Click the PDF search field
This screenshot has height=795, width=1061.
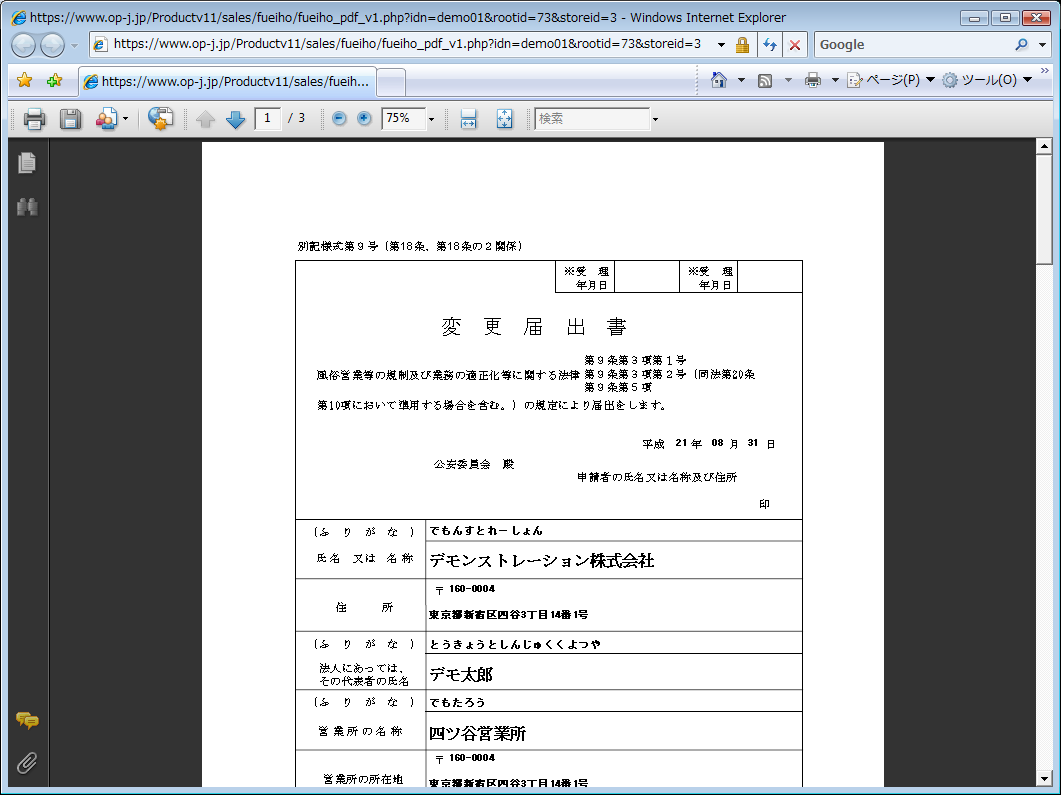tap(592, 118)
